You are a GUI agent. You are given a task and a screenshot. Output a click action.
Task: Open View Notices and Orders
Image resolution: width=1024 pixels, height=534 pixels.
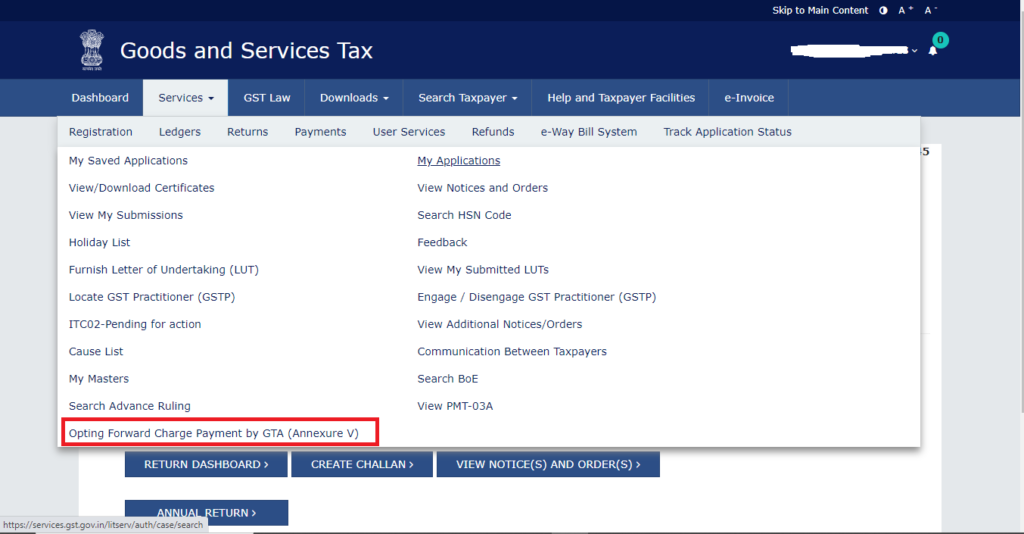click(x=483, y=188)
